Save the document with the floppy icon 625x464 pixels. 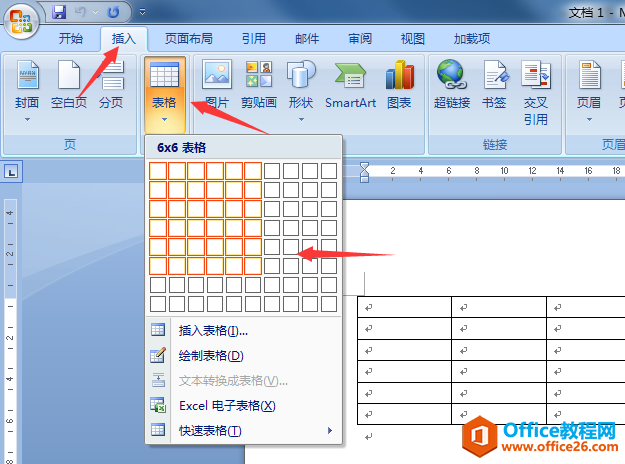59,12
